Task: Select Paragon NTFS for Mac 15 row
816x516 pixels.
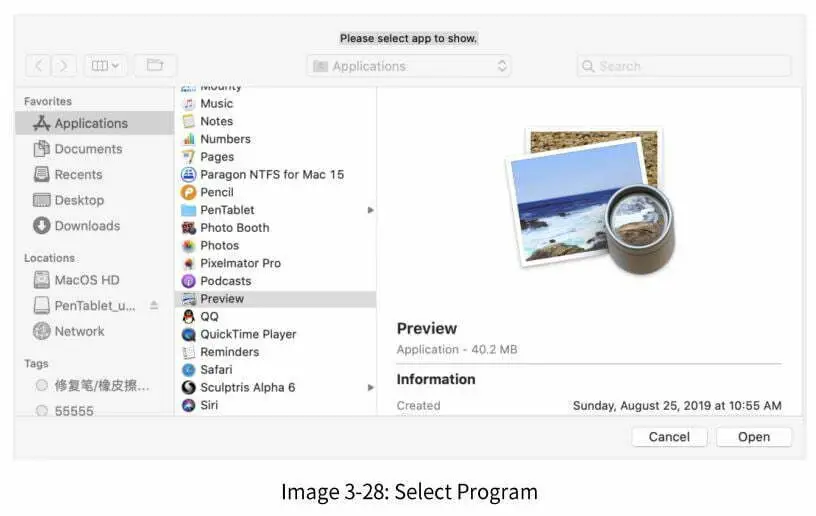Action: 276,175
